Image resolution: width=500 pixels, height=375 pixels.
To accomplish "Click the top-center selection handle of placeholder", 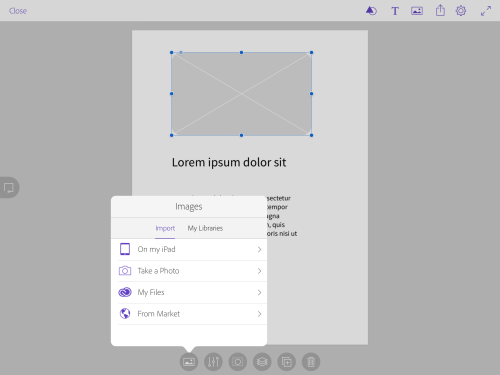I will click(x=242, y=53).
